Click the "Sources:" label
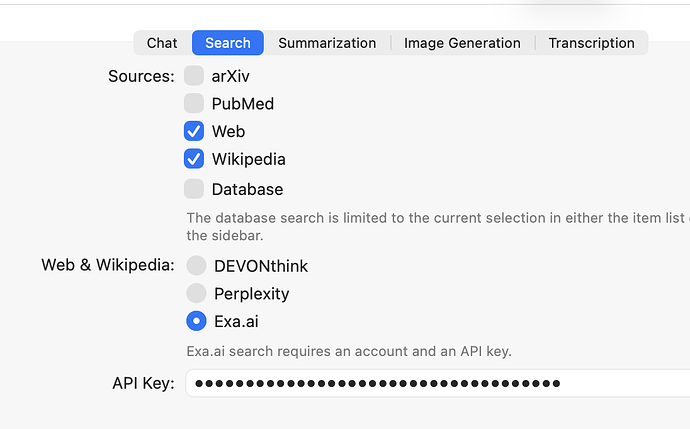The image size is (690, 429). pyautogui.click(x=141, y=76)
